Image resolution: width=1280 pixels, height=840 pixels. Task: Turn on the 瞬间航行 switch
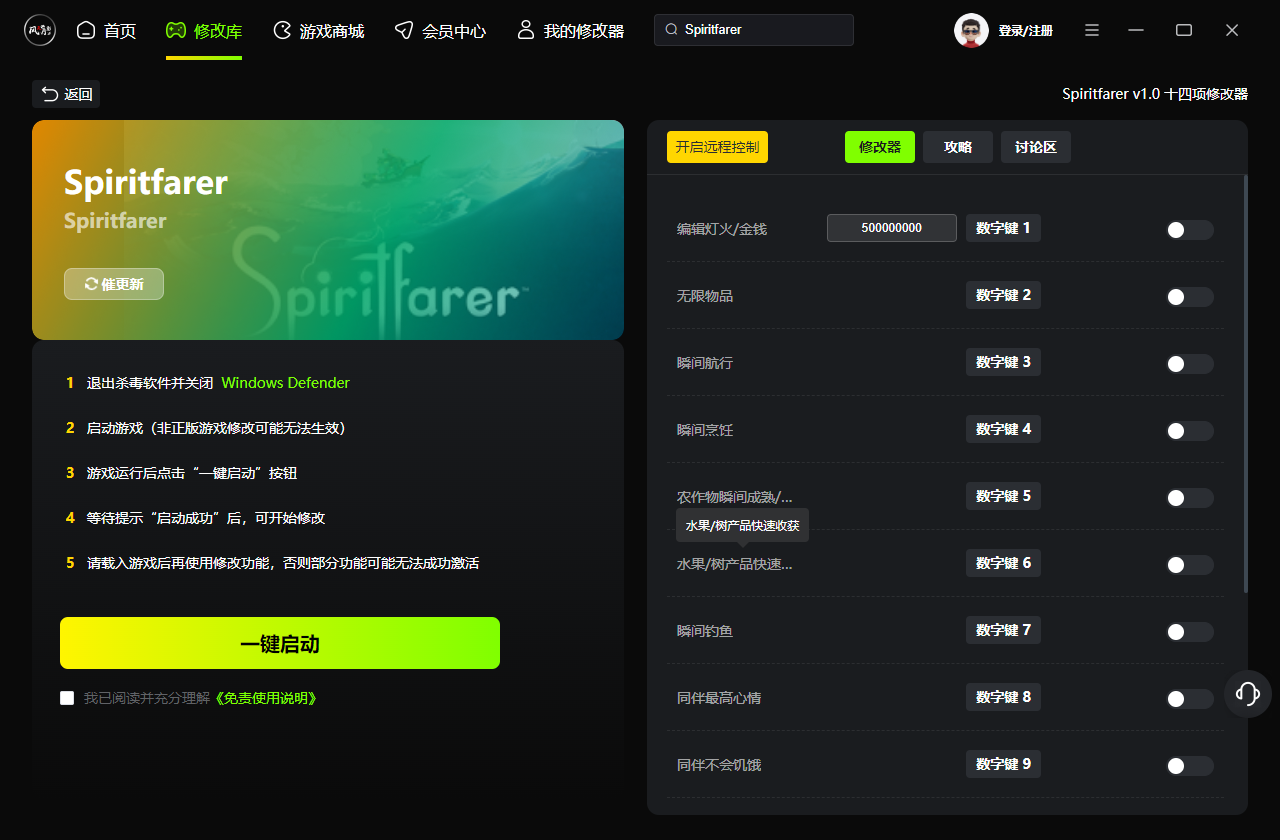[x=1189, y=364]
